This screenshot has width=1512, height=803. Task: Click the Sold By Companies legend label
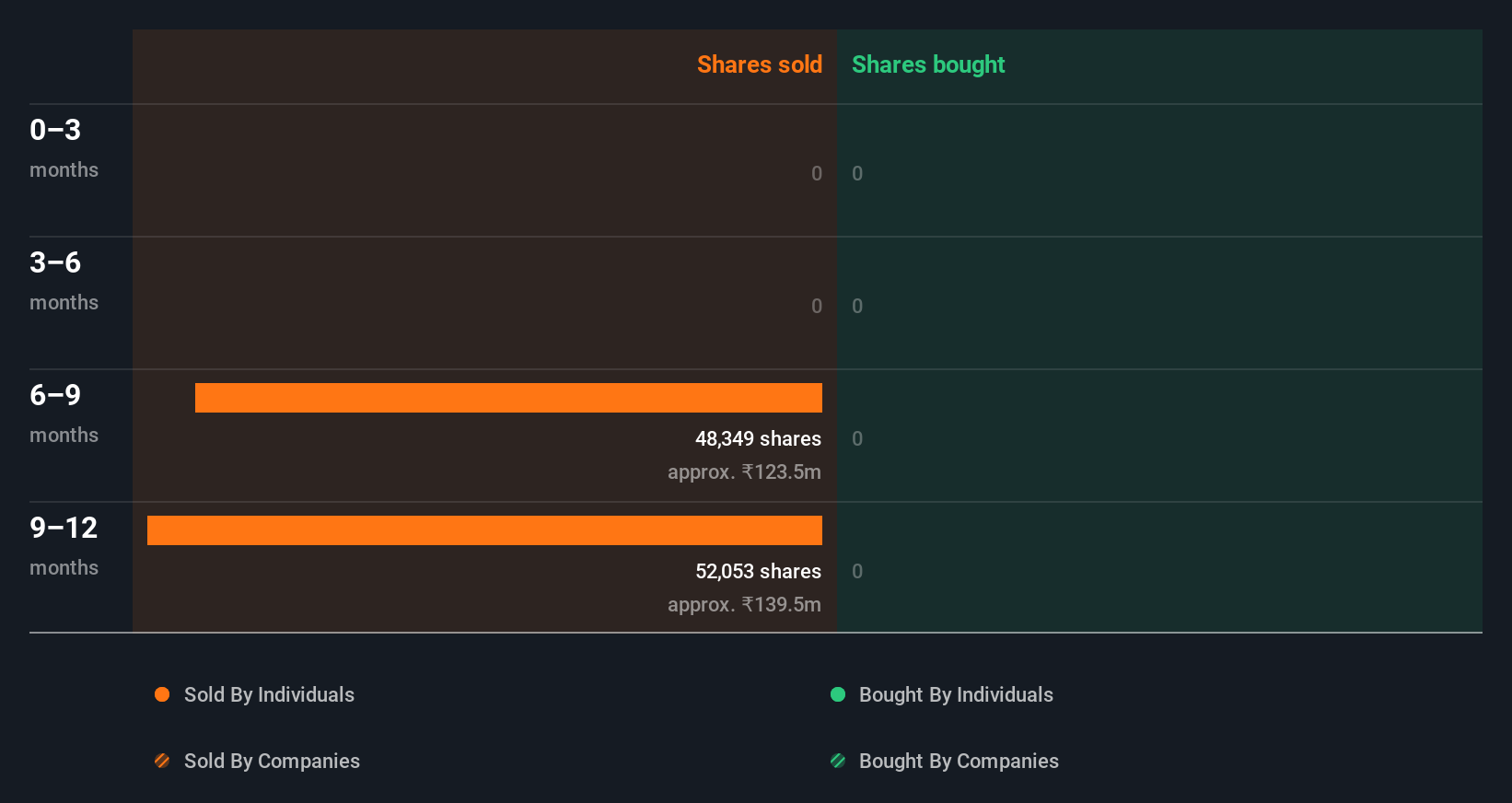272,761
